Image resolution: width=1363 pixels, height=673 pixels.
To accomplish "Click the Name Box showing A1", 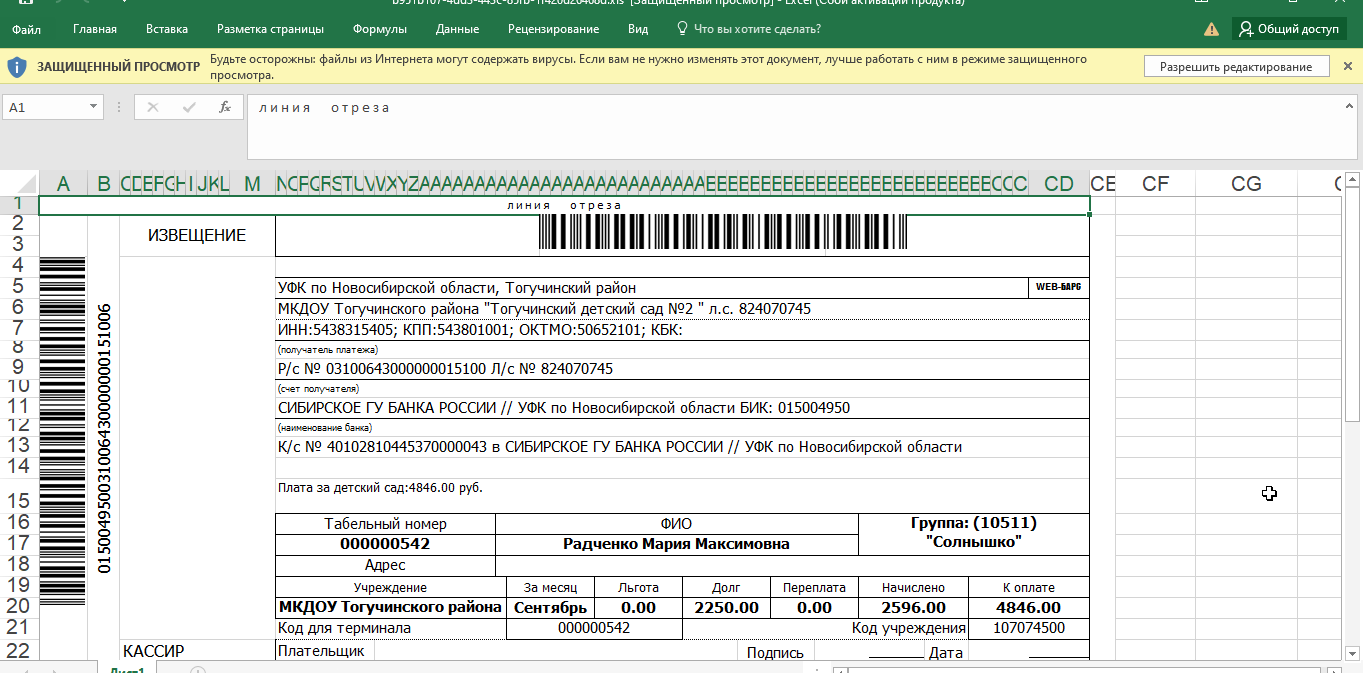I will (45, 107).
